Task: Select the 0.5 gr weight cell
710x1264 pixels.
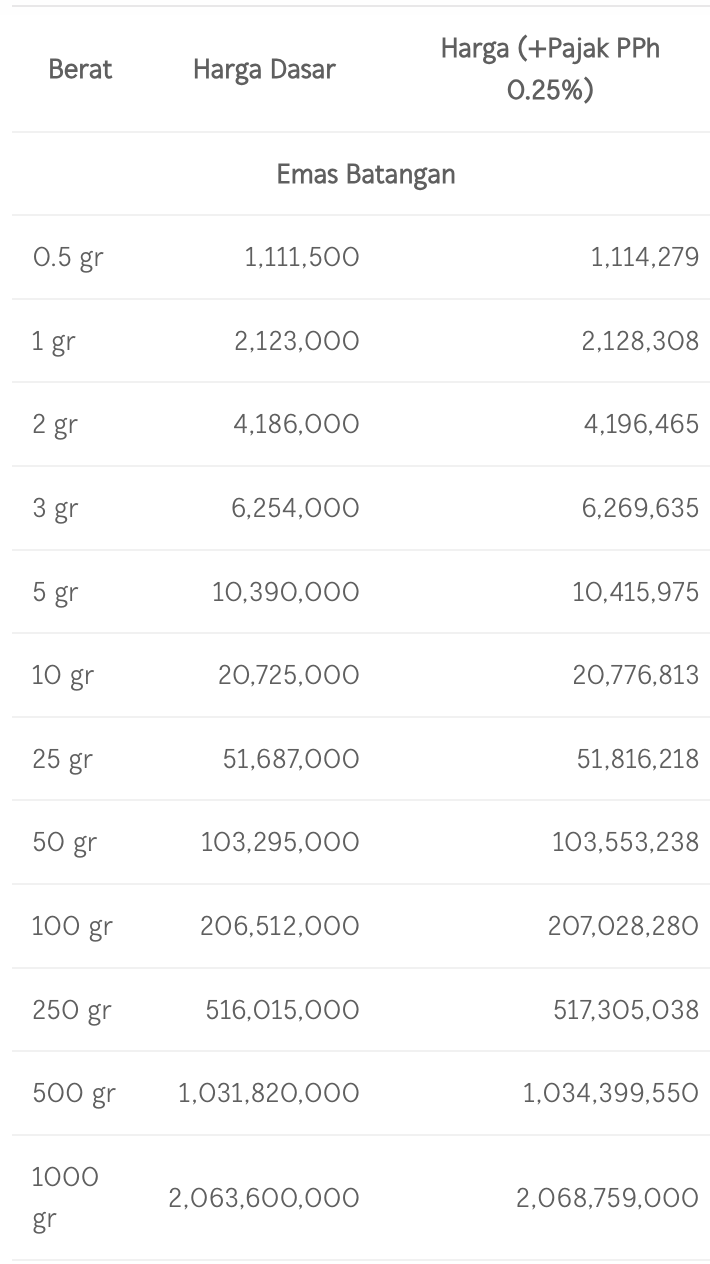Action: 67,258
